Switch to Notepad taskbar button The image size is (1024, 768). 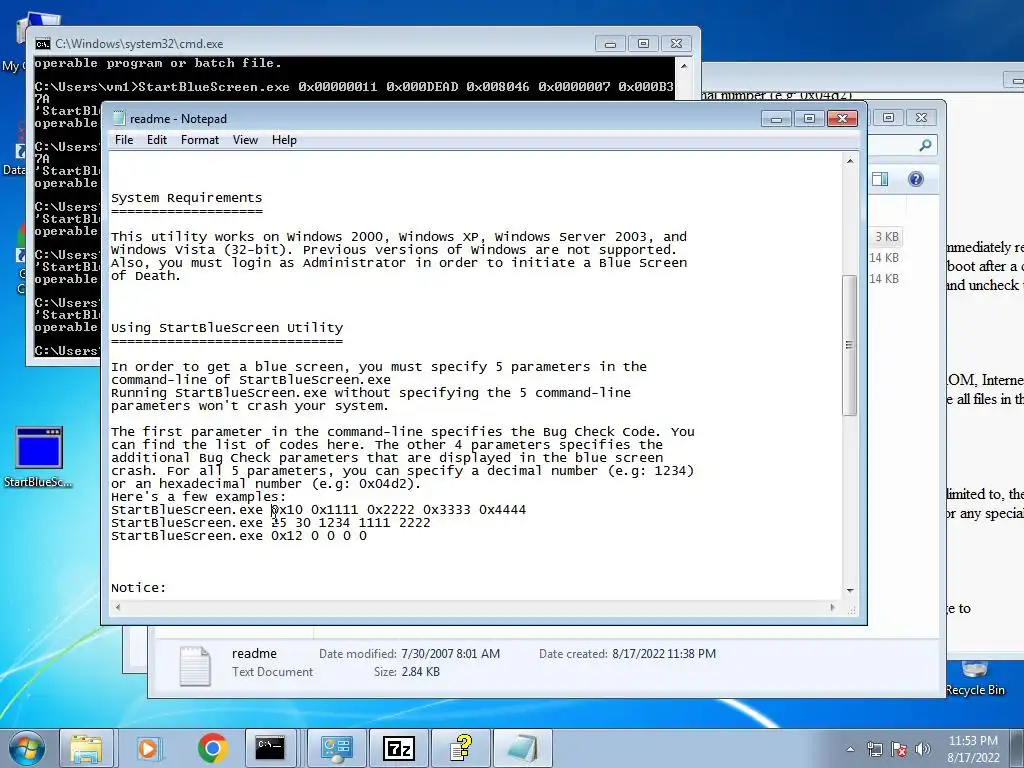522,748
